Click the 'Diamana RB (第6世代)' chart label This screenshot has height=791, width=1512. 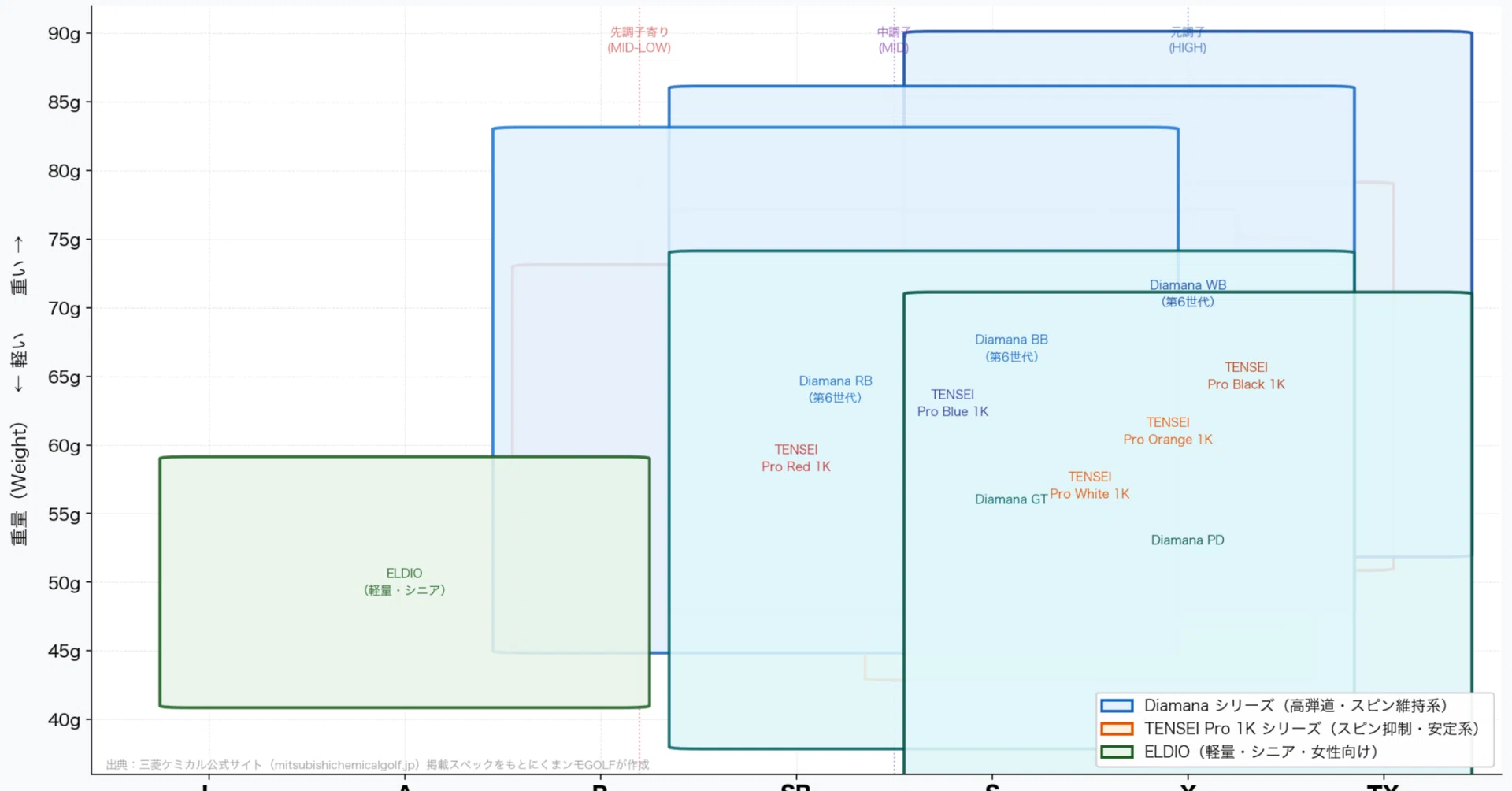pyautogui.click(x=836, y=389)
